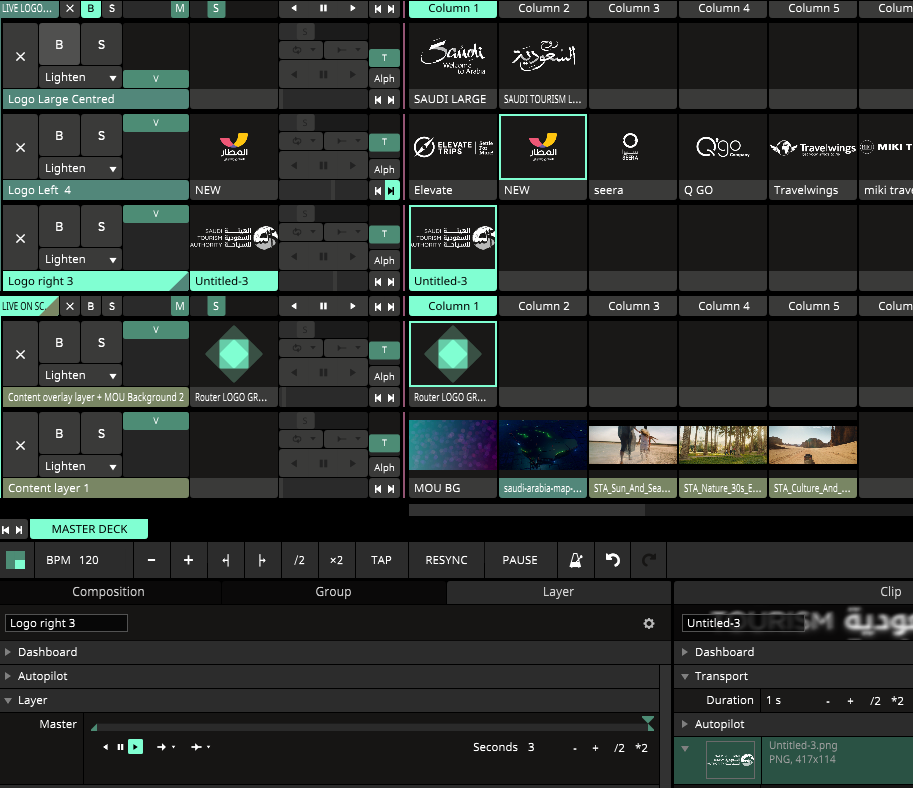Viewport: 913px width, 788px height.
Task: Pause the top LIVE LOGO group playback
Action: (x=321, y=8)
